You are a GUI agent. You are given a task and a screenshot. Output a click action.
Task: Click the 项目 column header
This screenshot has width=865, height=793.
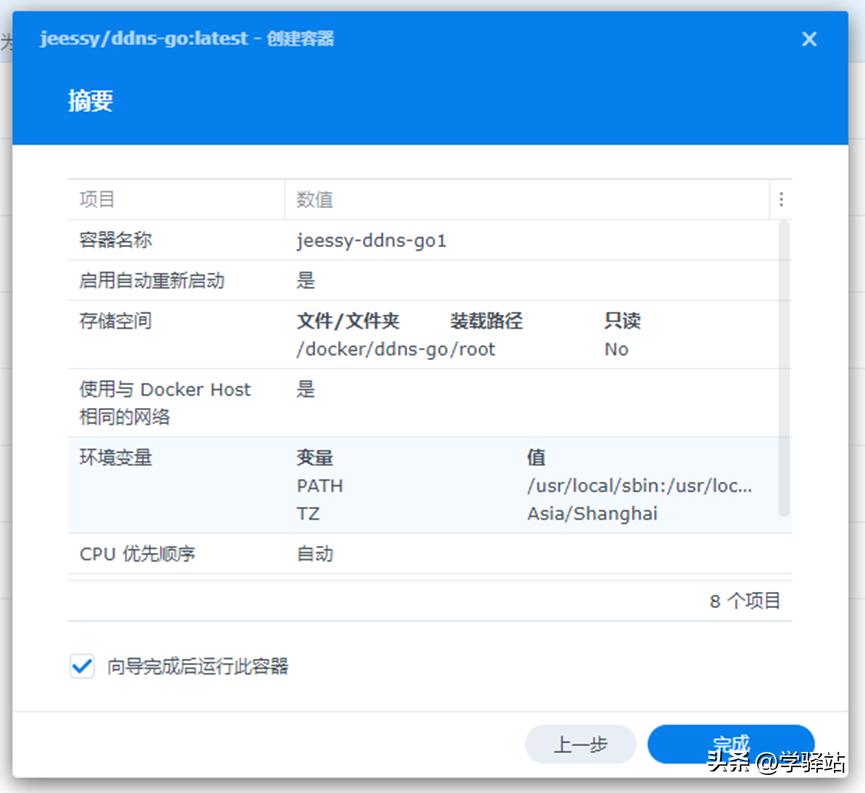pos(97,199)
